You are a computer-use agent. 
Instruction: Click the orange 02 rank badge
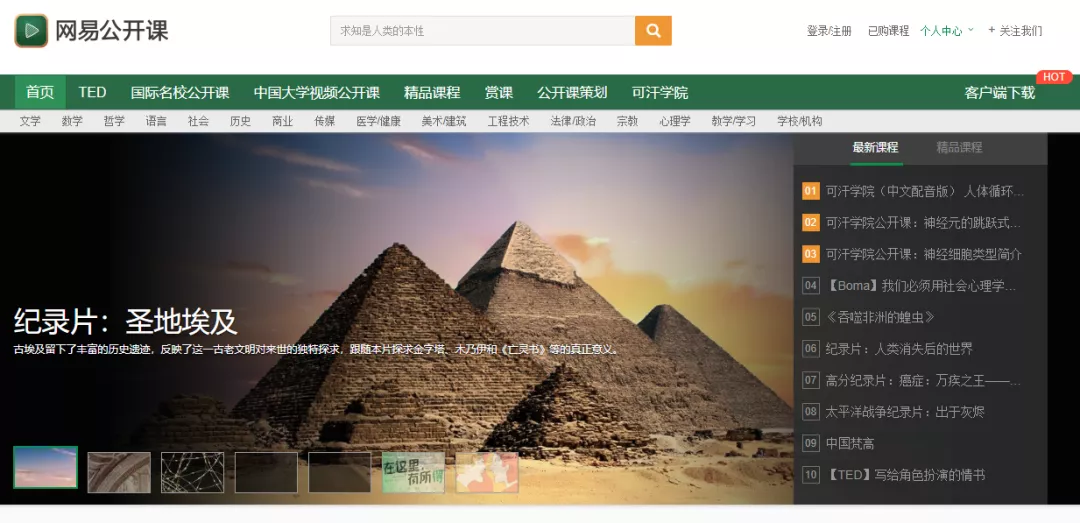(811, 223)
